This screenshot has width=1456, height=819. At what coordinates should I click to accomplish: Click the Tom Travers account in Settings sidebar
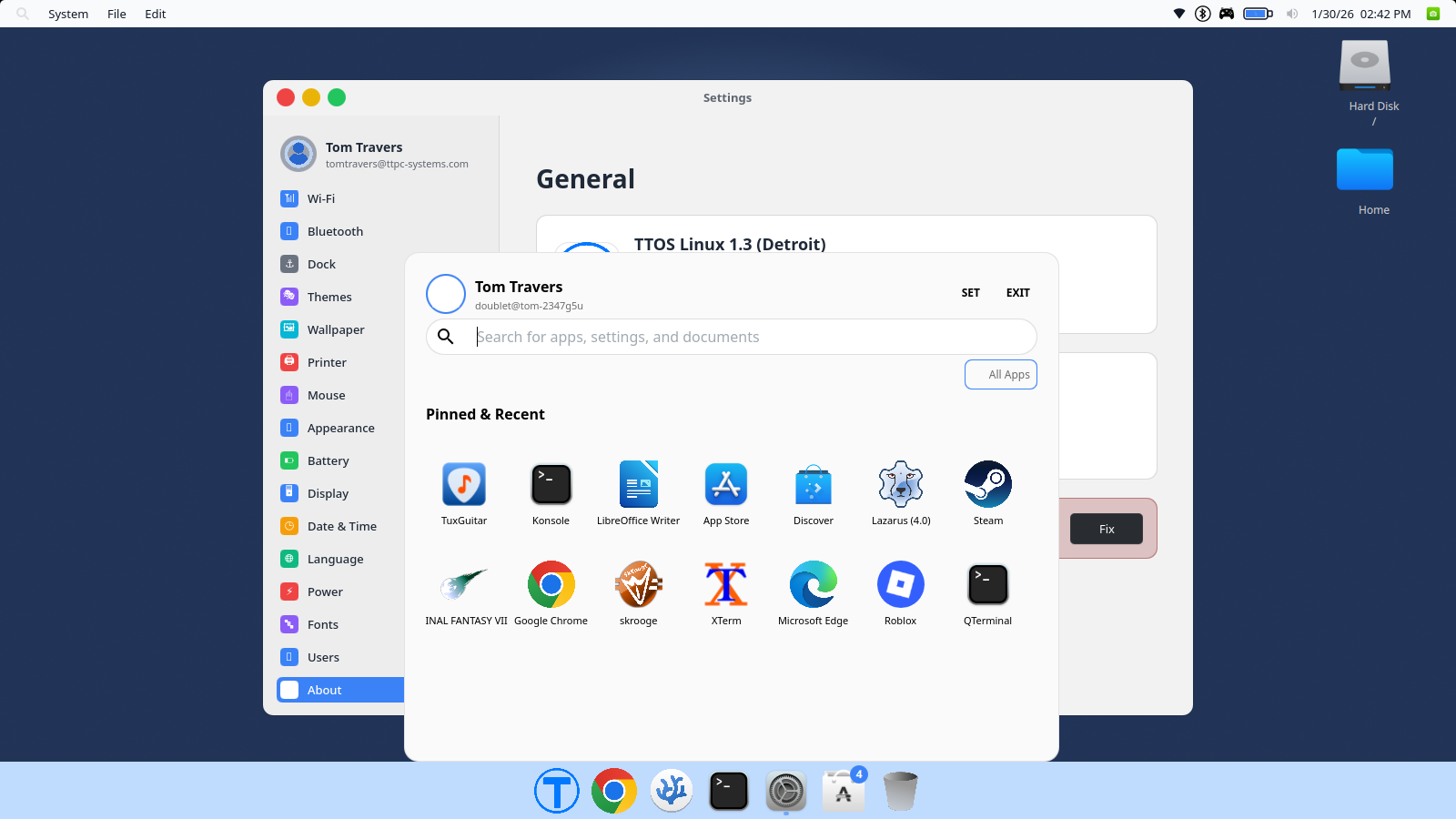point(375,154)
